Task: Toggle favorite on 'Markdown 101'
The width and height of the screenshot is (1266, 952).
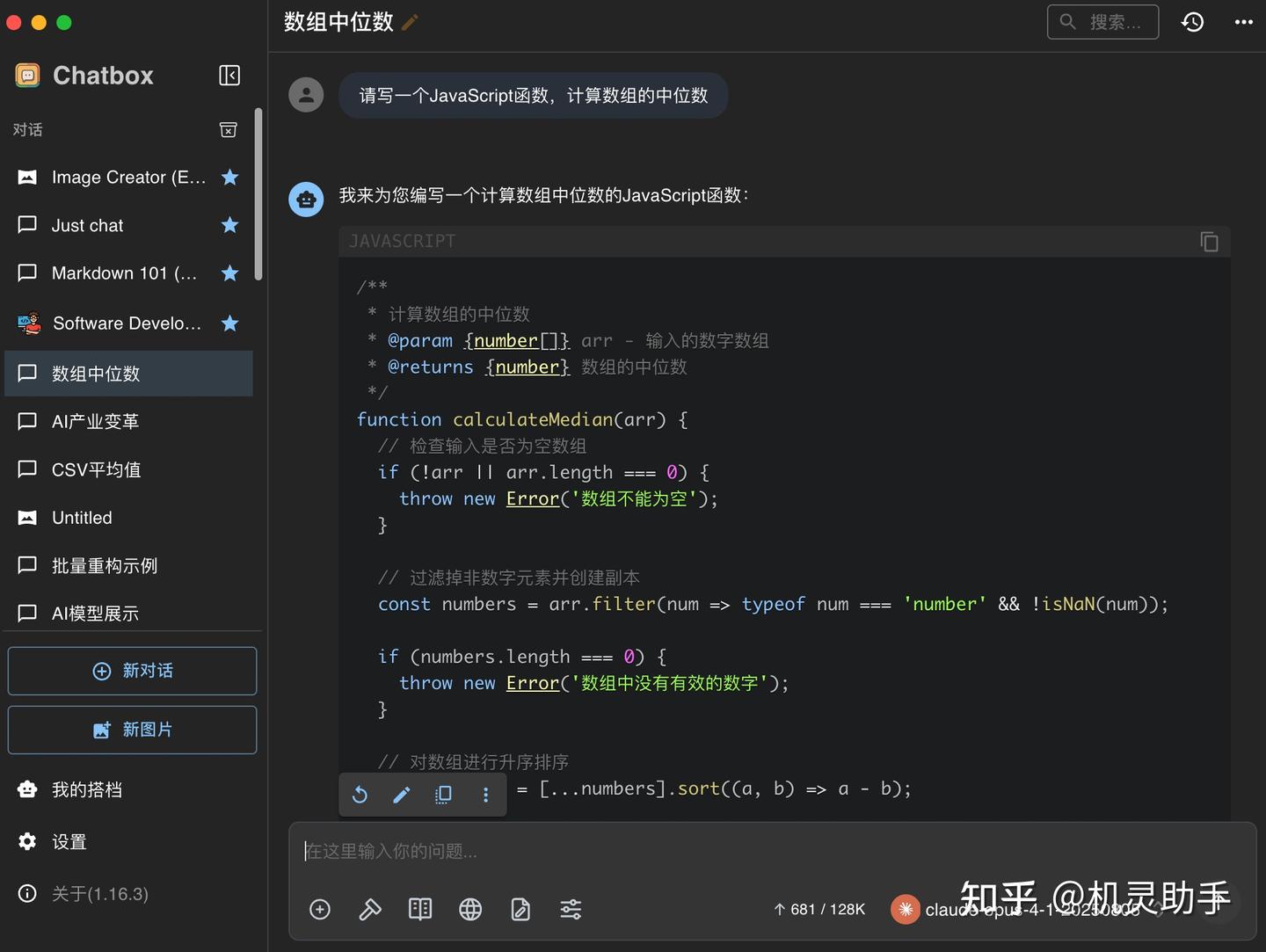Action: (x=229, y=273)
